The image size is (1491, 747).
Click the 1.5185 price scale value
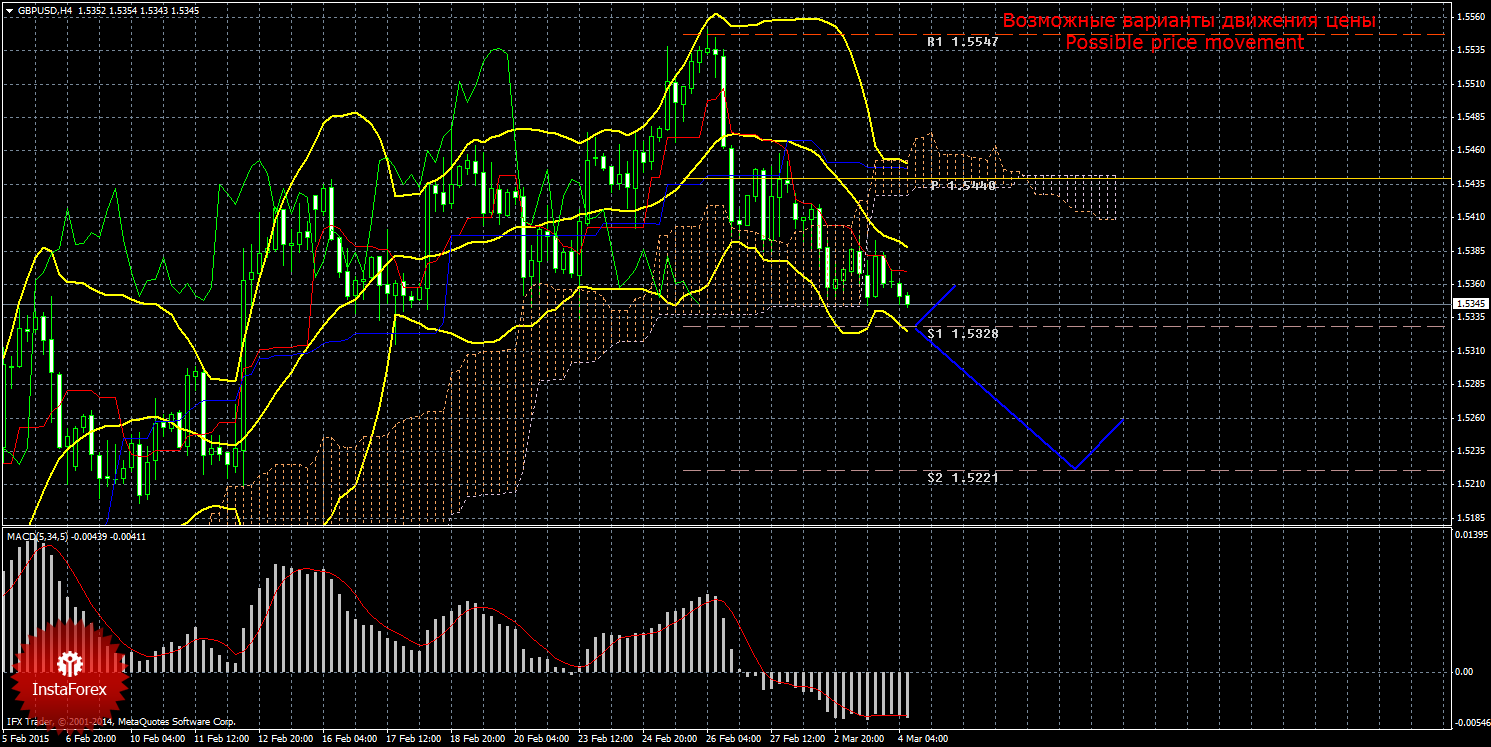(x=1469, y=517)
